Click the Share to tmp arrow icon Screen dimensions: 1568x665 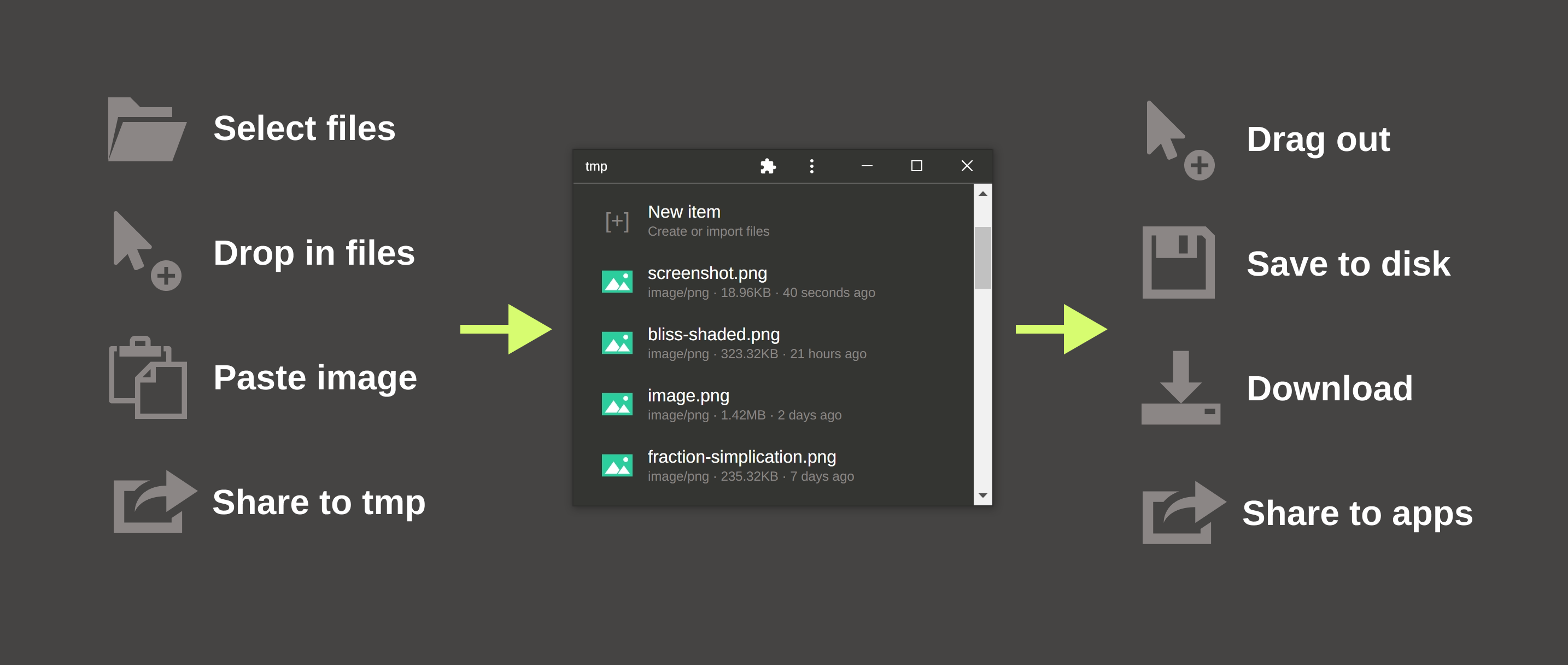click(x=154, y=503)
